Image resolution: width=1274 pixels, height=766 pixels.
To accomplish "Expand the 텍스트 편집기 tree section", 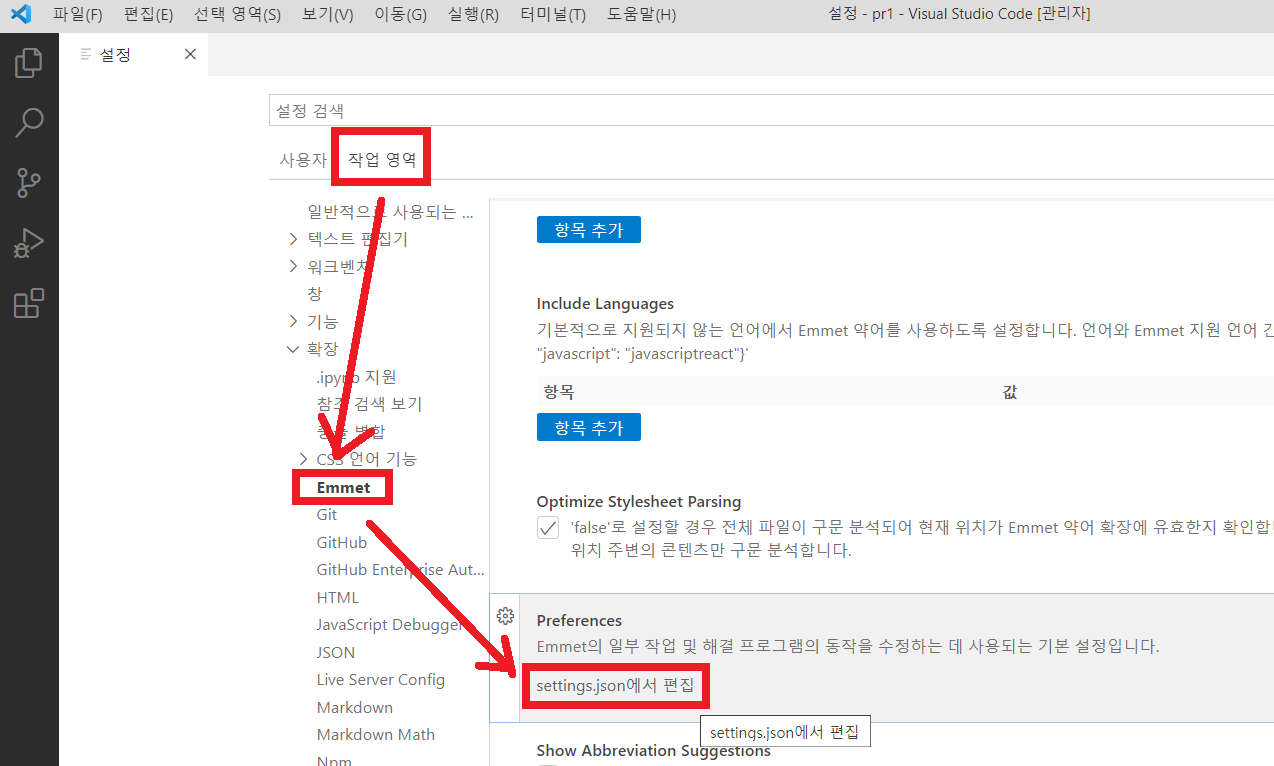I will click(x=293, y=239).
